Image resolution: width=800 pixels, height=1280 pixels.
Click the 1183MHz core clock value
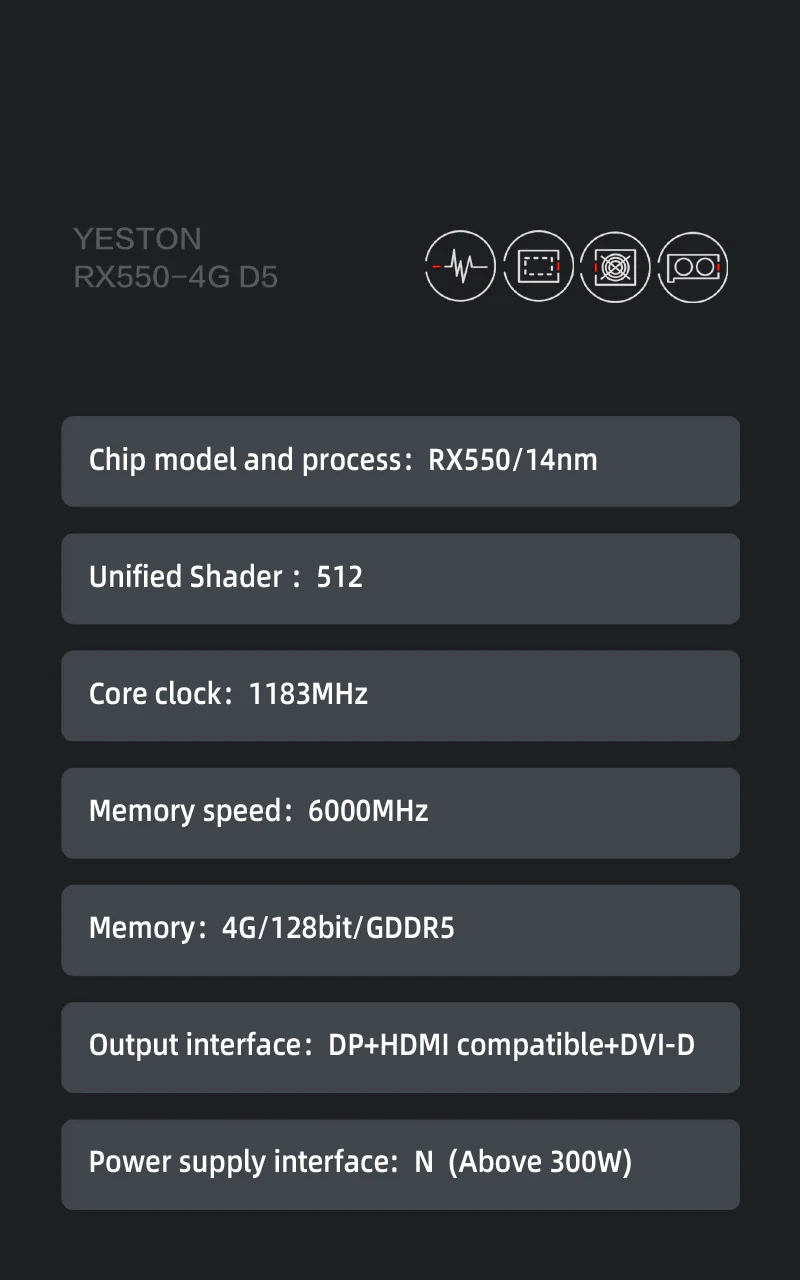308,695
